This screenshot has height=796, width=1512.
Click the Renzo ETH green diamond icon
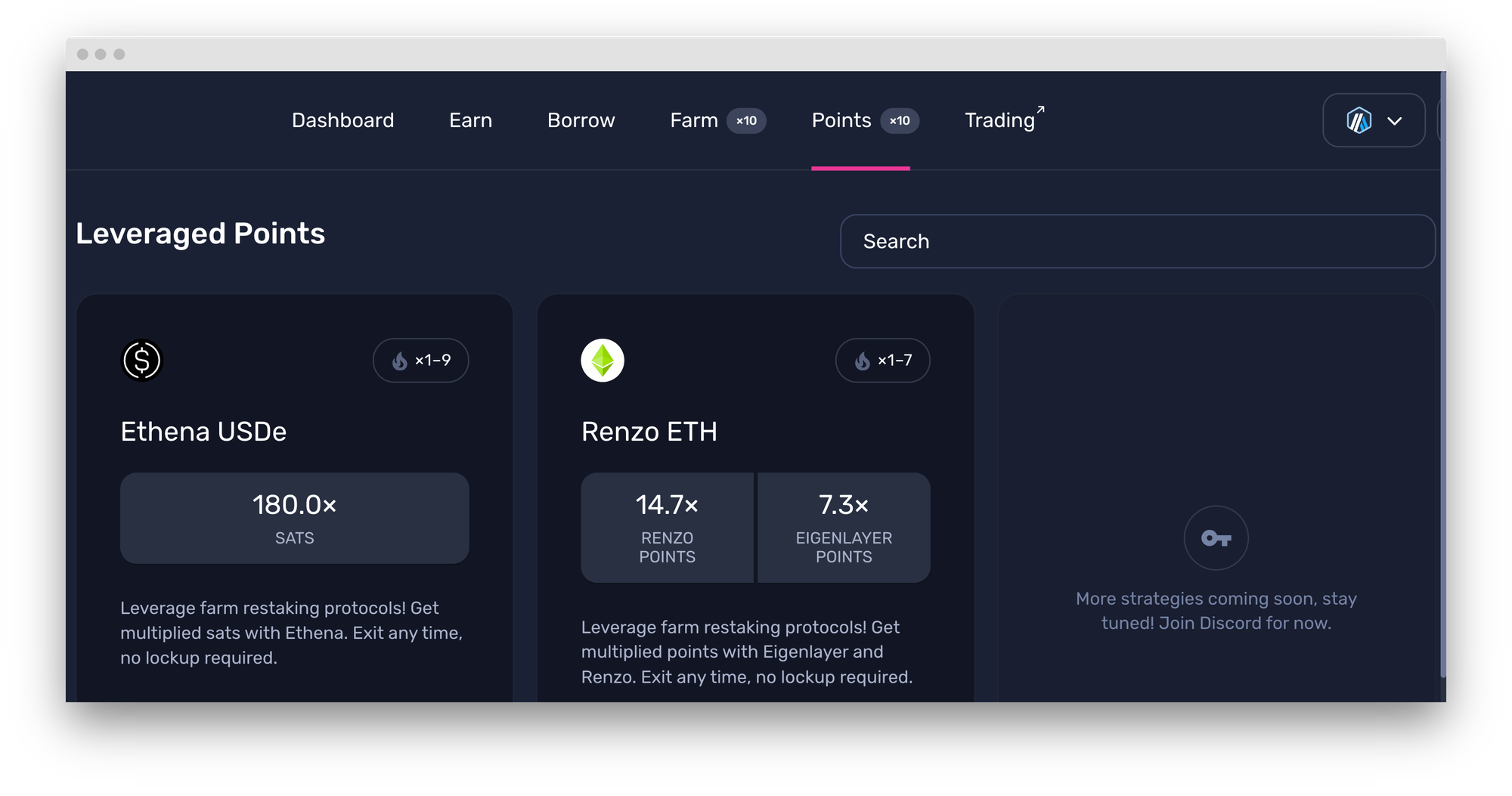[603, 361]
